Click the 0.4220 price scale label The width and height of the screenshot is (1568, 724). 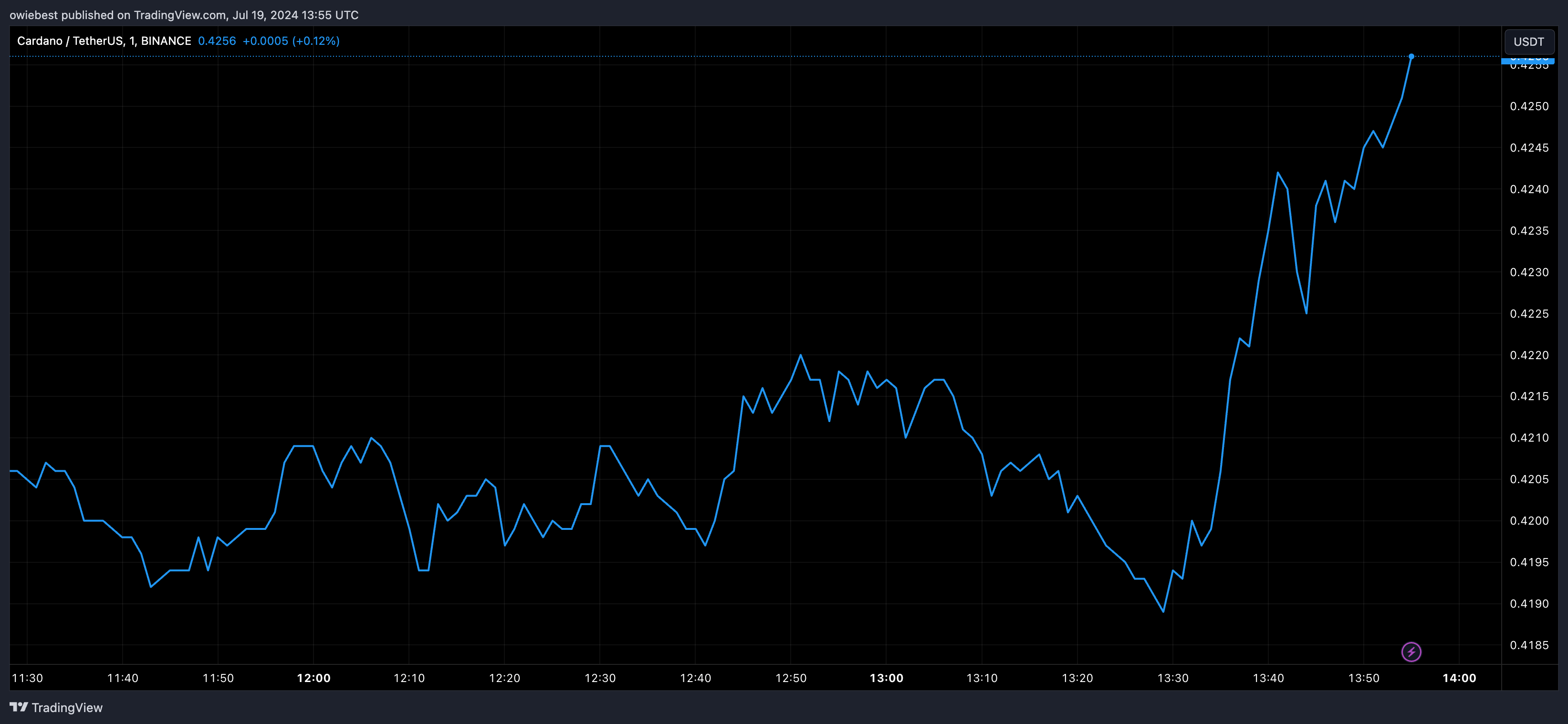point(1529,355)
